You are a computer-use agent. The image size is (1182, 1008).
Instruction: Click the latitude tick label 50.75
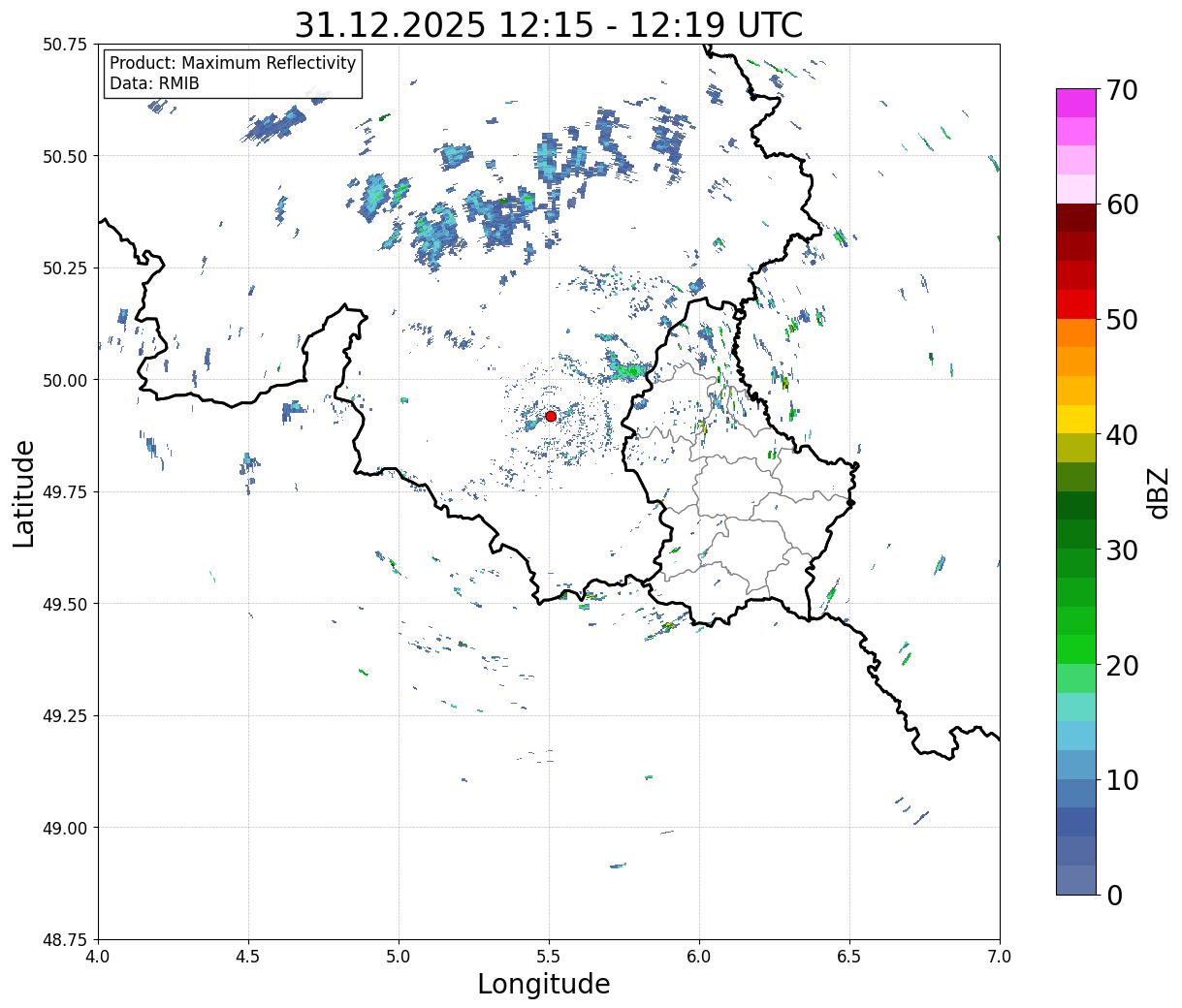65,45
